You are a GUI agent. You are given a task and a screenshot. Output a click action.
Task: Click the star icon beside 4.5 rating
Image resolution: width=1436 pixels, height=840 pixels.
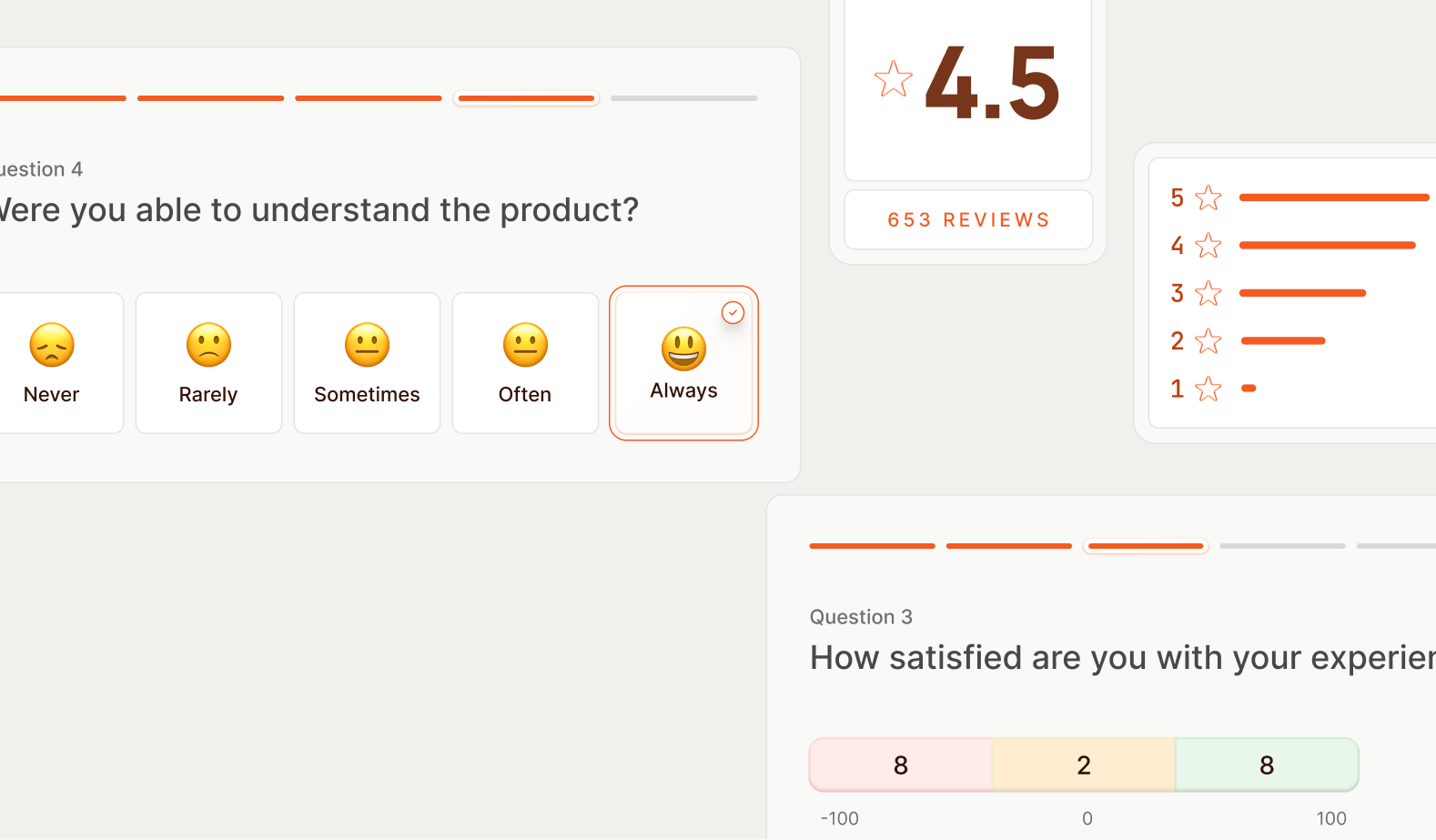point(893,79)
